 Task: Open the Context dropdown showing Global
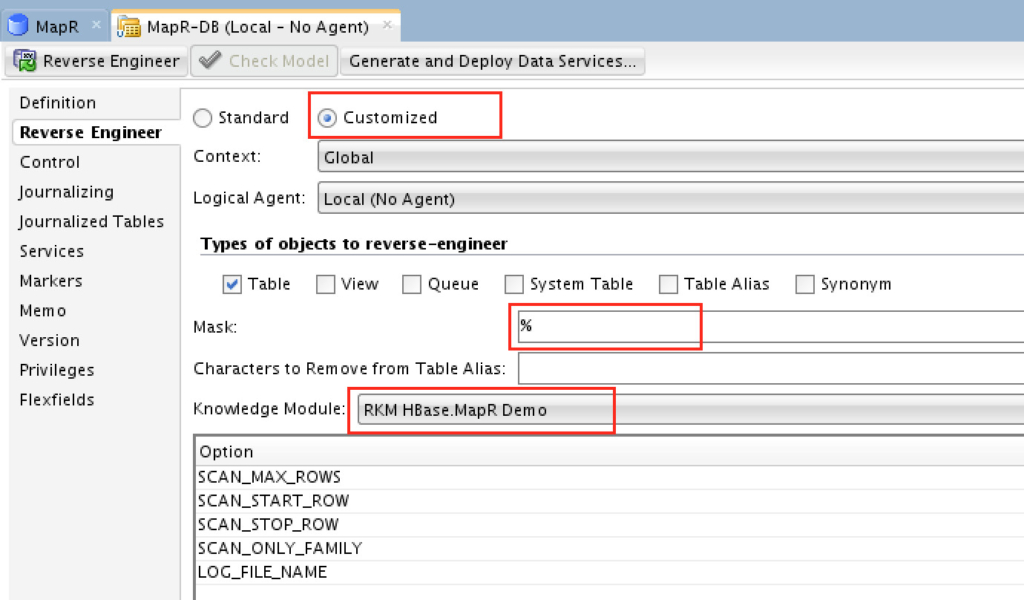(x=671, y=157)
